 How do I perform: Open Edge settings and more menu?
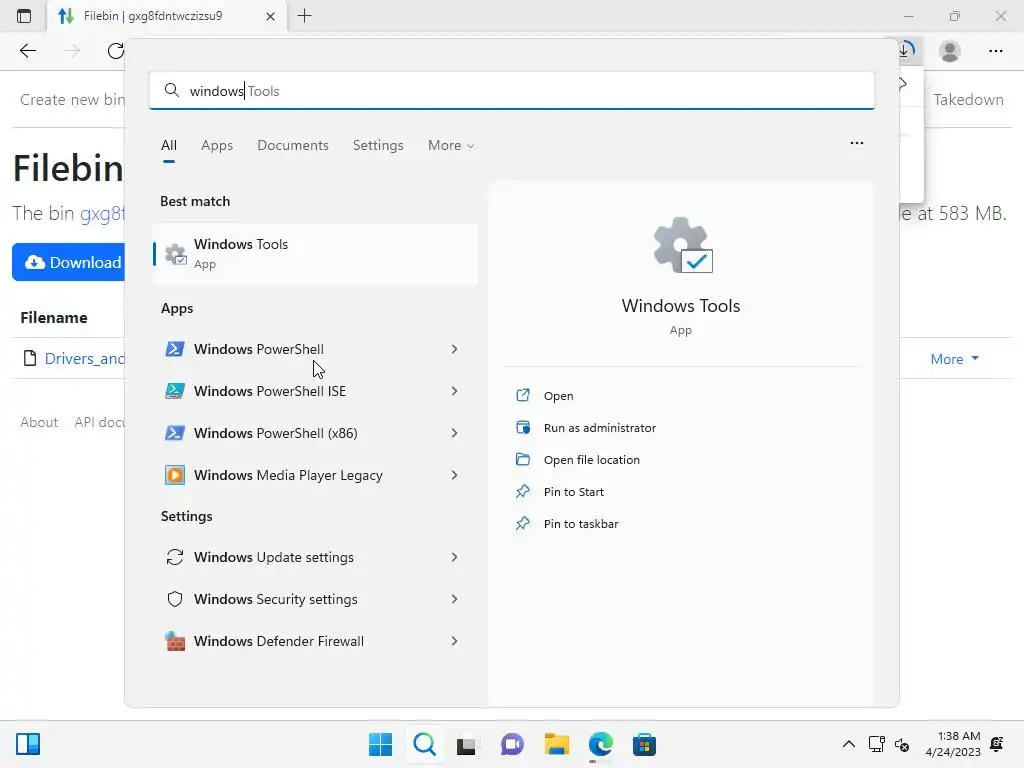(995, 51)
